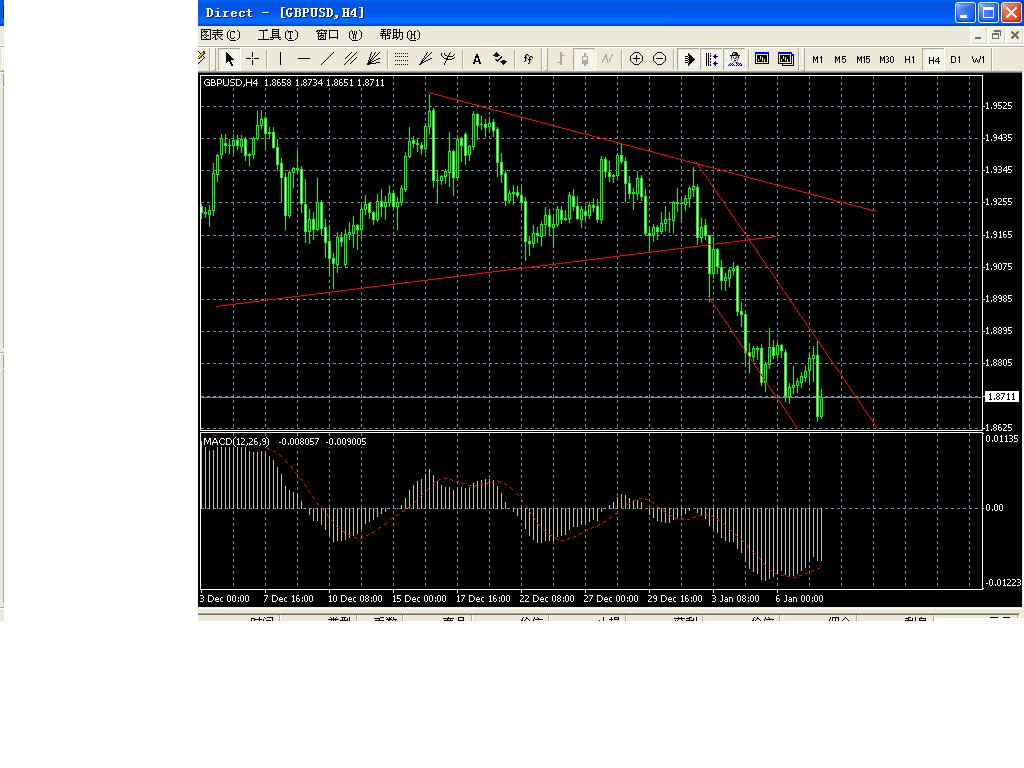This screenshot has width=1024, height=768.
Task: Open the 图表(C) menu
Action: 220,35
